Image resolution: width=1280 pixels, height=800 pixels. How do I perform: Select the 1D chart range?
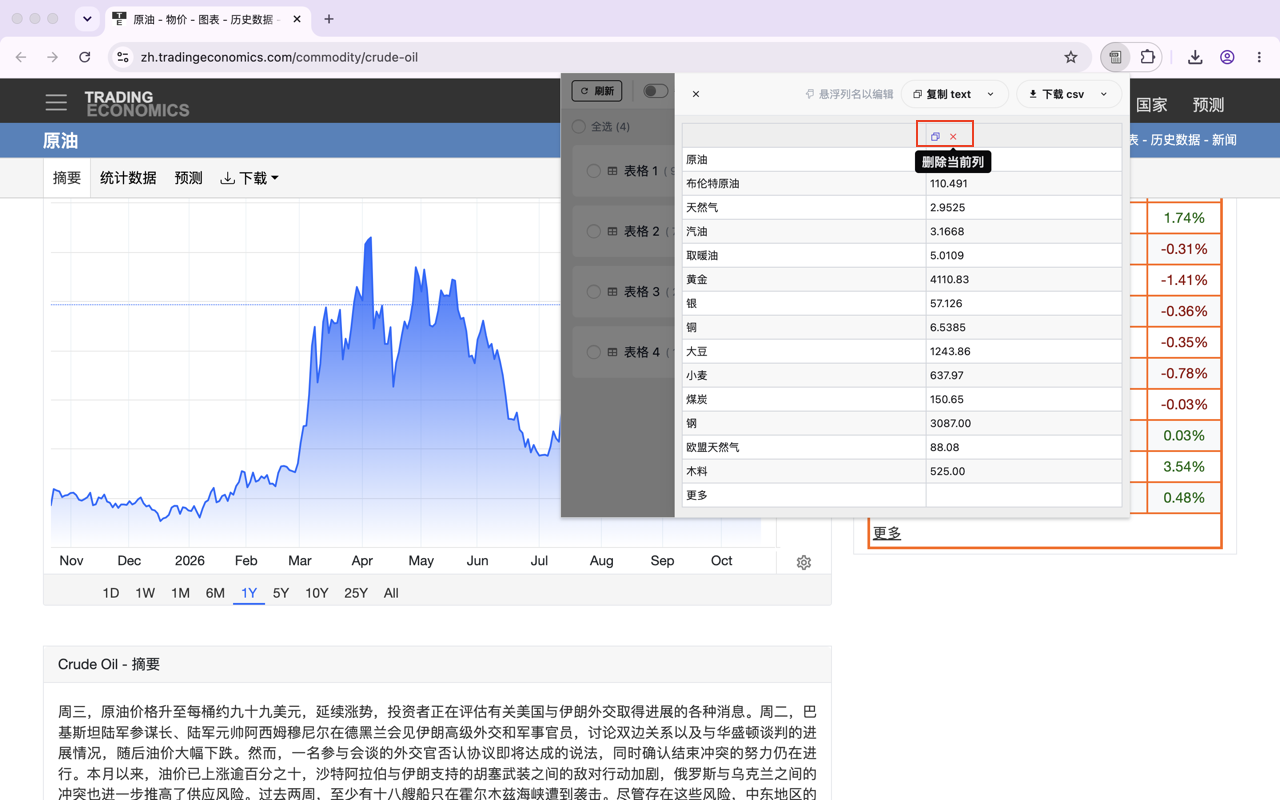[x=111, y=593]
